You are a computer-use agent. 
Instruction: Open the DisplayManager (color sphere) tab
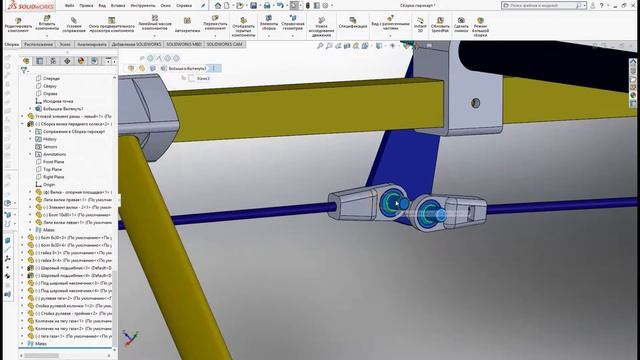pos(81,61)
